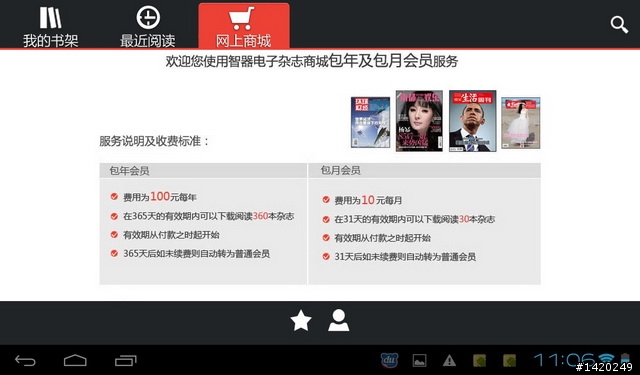Open the Baidu bear notification icon
This screenshot has width=640, height=375.
pos(389,360)
